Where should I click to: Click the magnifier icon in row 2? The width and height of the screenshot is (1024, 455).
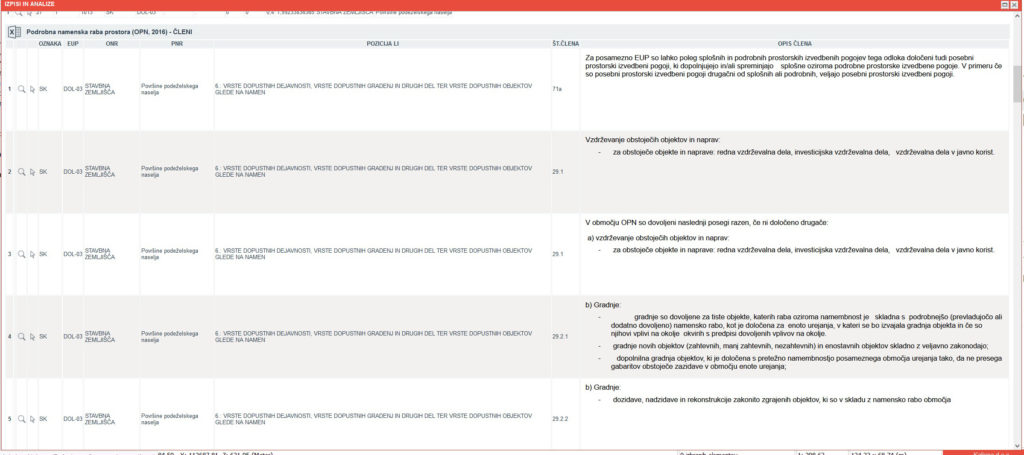click(x=21, y=172)
